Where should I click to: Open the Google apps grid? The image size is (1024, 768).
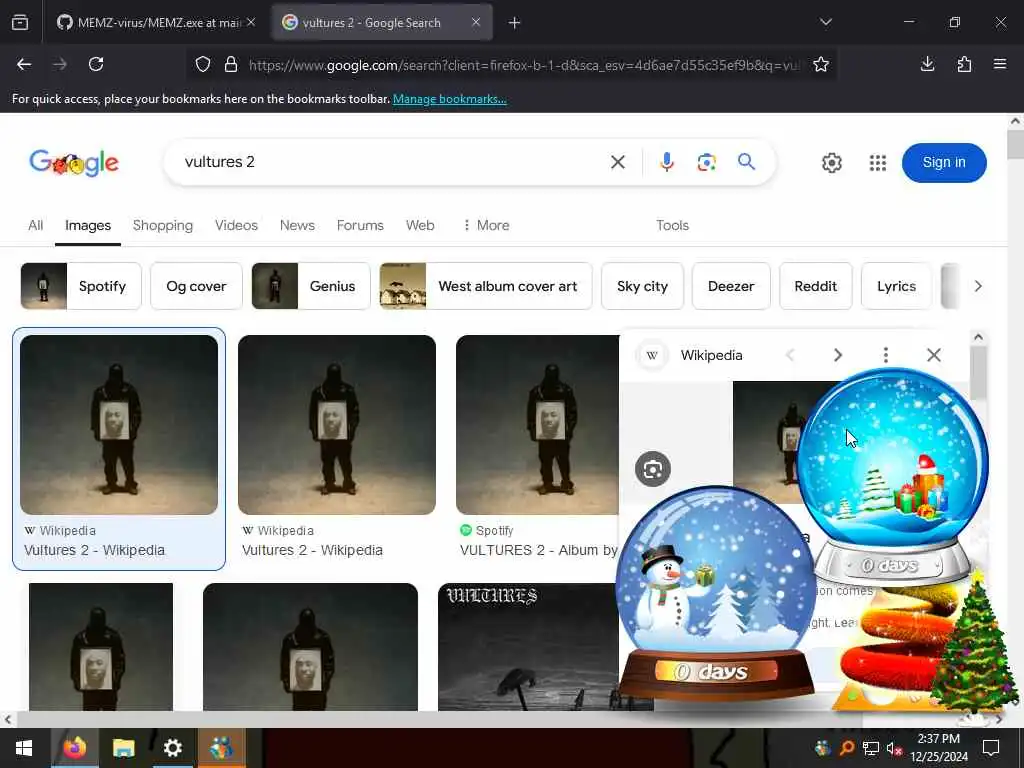click(878, 163)
